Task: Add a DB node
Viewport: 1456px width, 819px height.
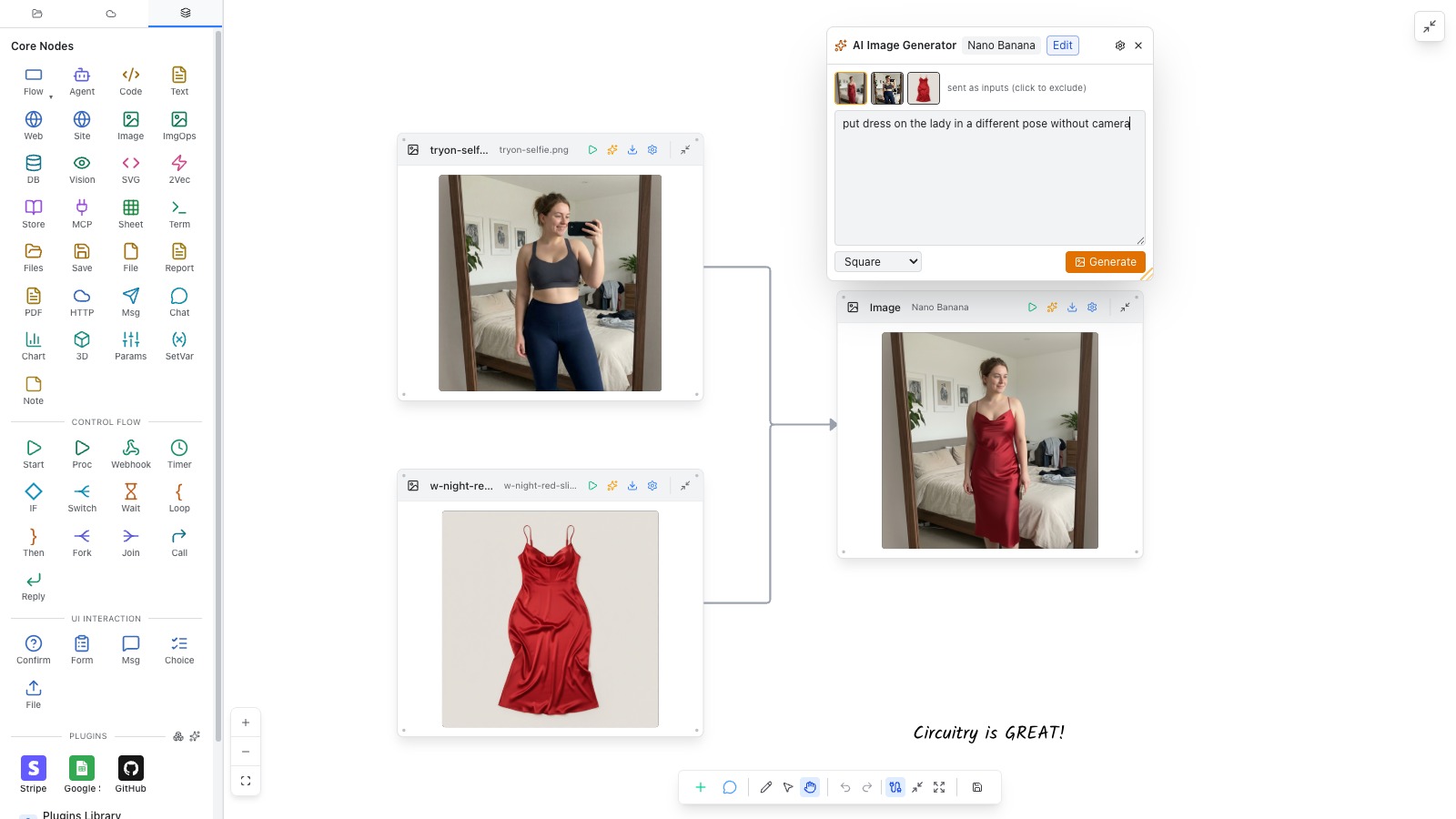Action: pyautogui.click(x=34, y=169)
